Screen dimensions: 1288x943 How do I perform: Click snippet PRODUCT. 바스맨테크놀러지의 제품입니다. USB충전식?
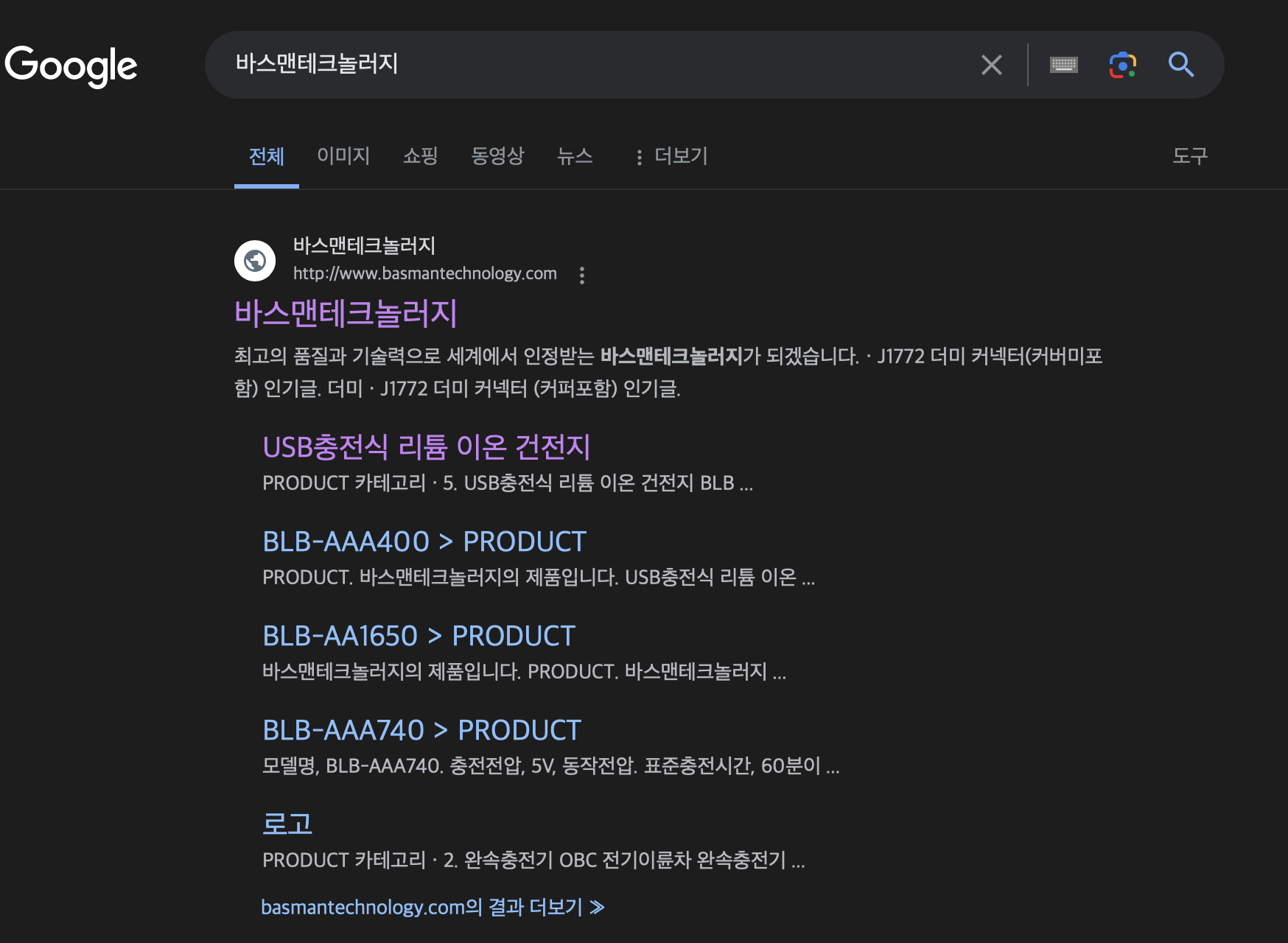coord(539,577)
